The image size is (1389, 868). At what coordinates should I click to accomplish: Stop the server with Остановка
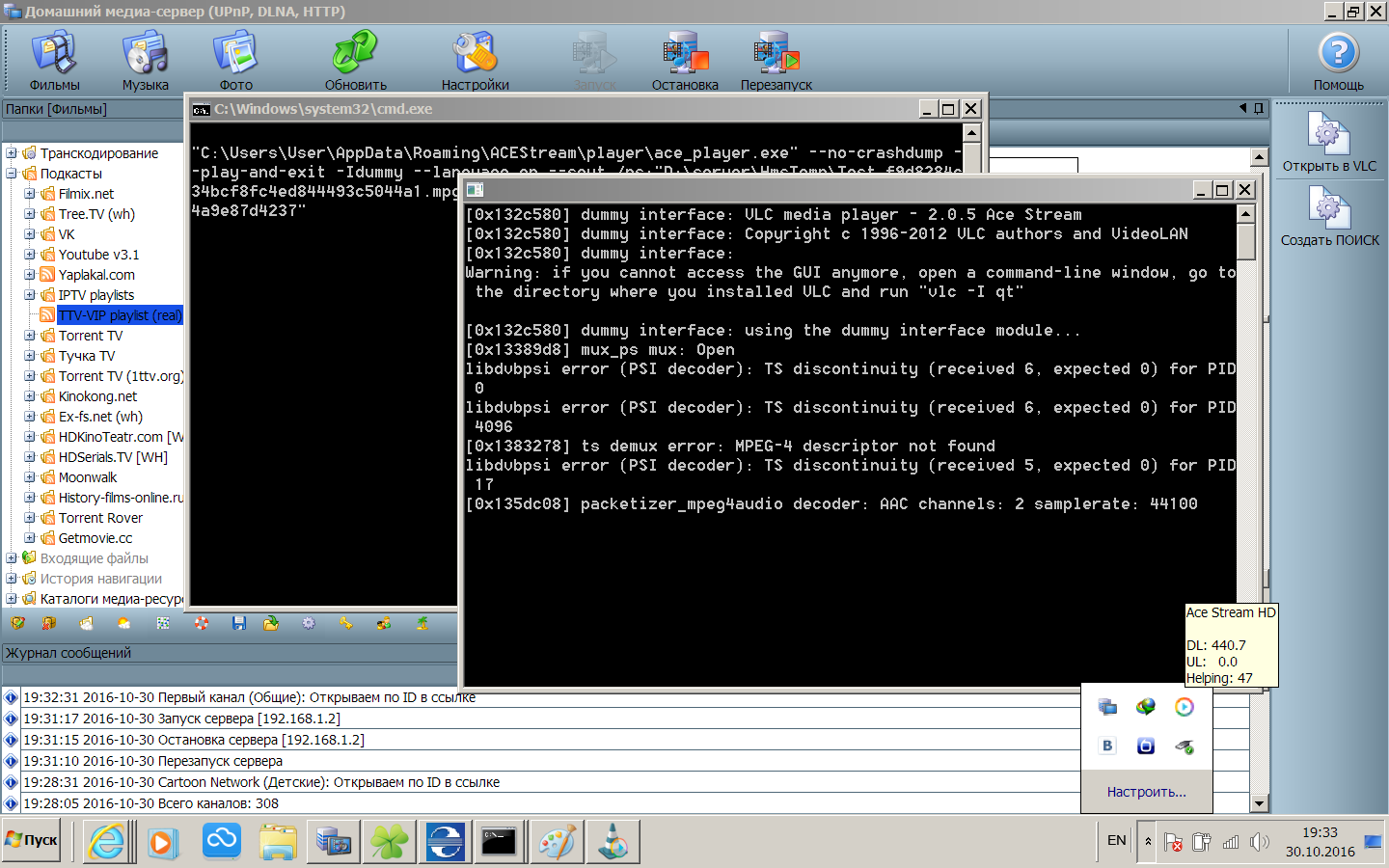point(685,60)
